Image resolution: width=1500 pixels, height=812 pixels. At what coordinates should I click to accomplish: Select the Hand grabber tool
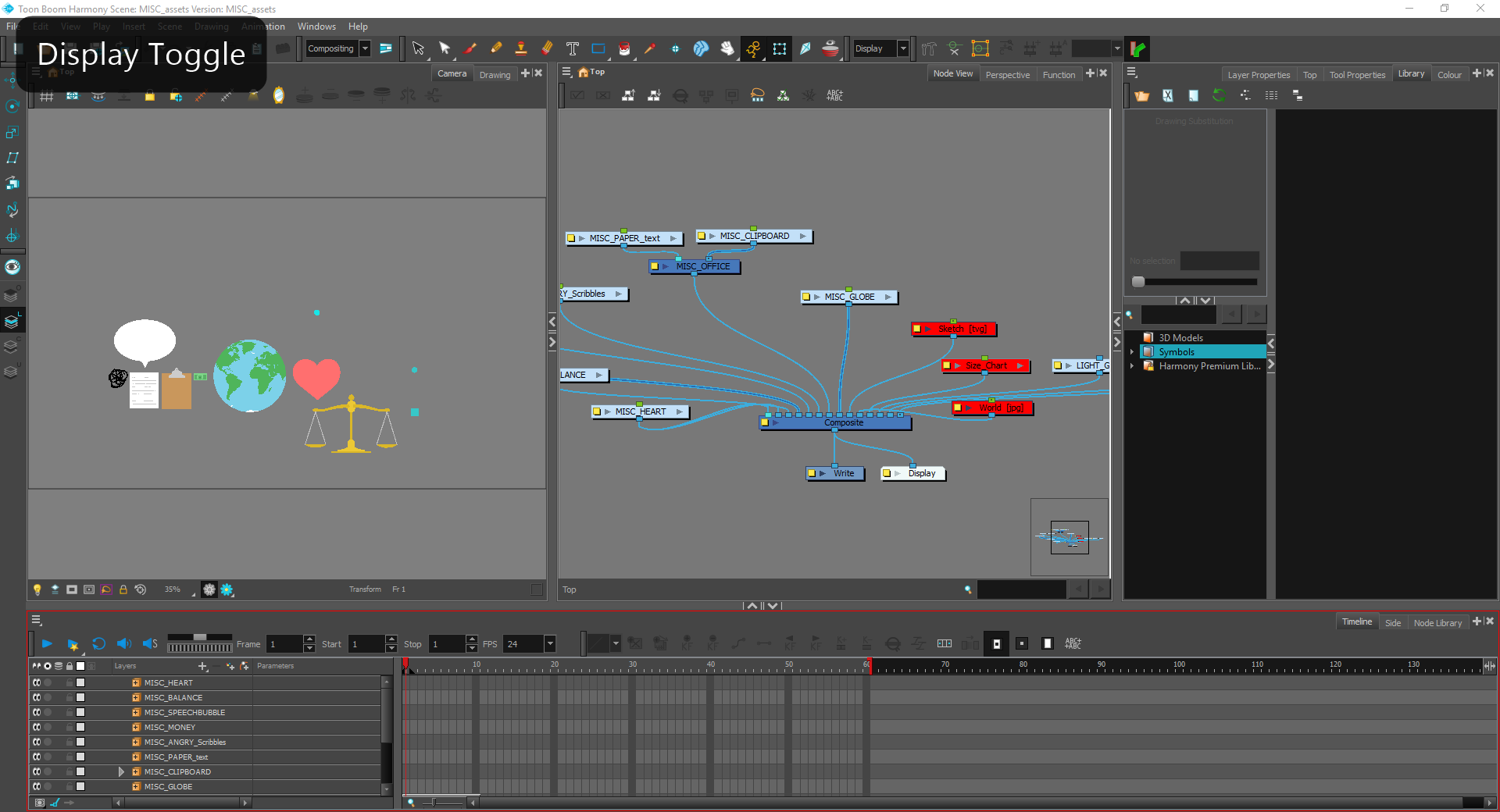pos(727,48)
